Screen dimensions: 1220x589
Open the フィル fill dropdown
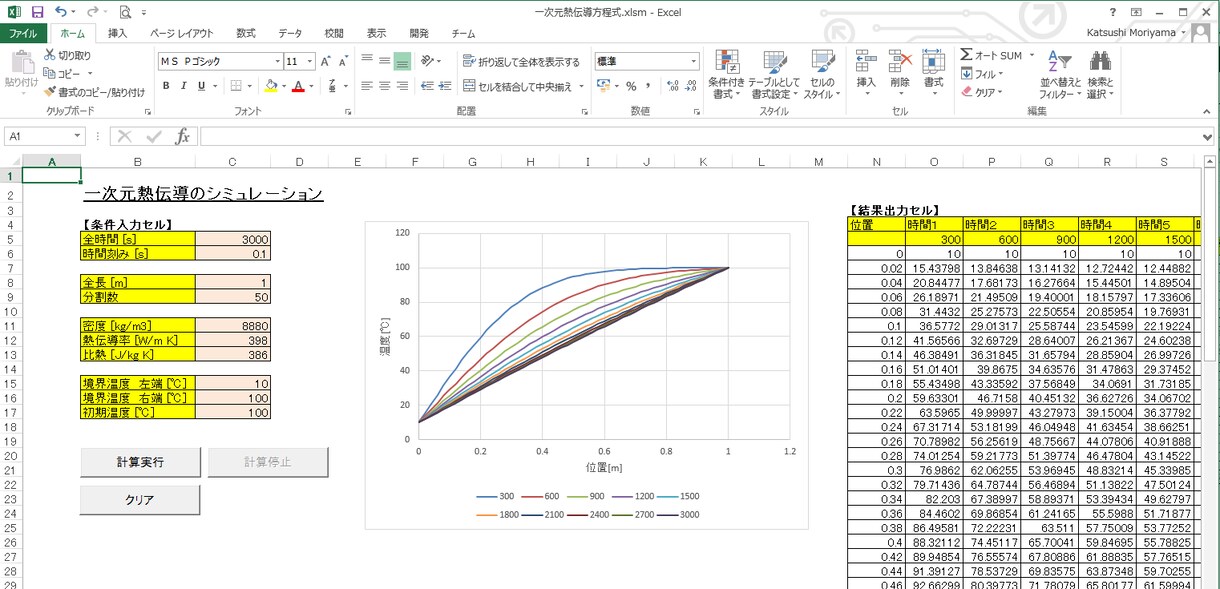(982, 74)
